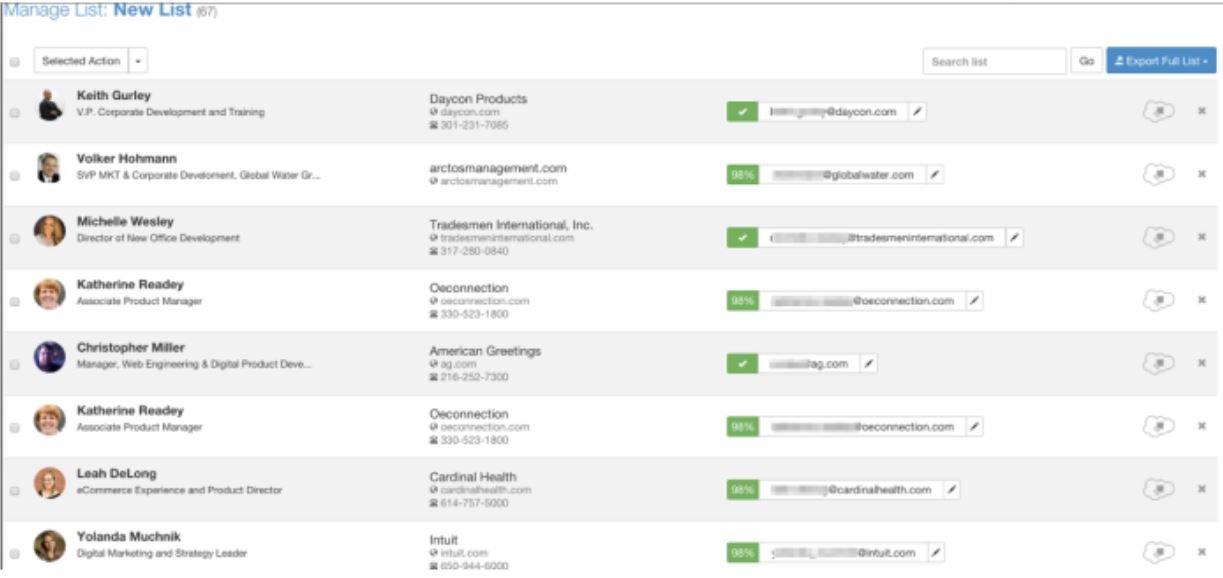The height and width of the screenshot is (578, 1223).
Task: Click the cloud icon in Michelle Wesley's row
Action: pos(1158,238)
